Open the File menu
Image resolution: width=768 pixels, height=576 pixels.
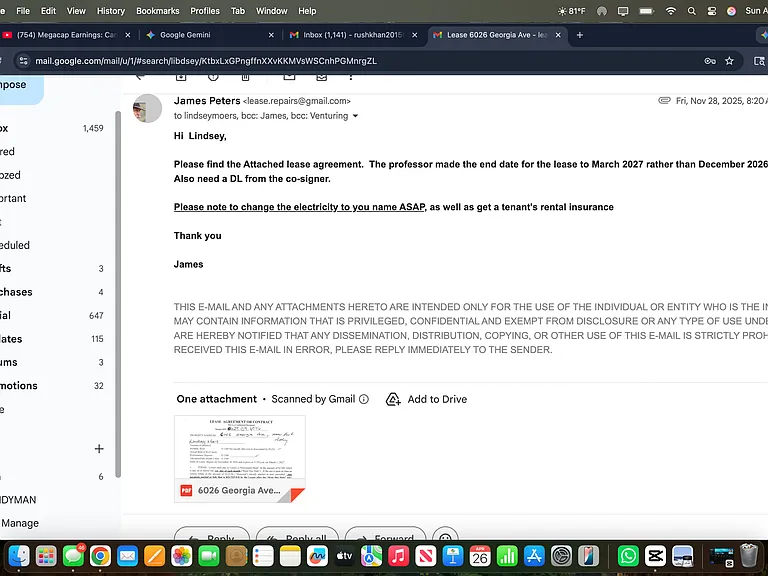(x=23, y=11)
